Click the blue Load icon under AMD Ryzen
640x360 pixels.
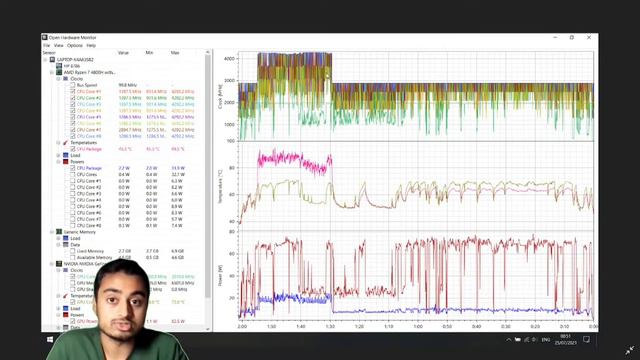[65, 155]
